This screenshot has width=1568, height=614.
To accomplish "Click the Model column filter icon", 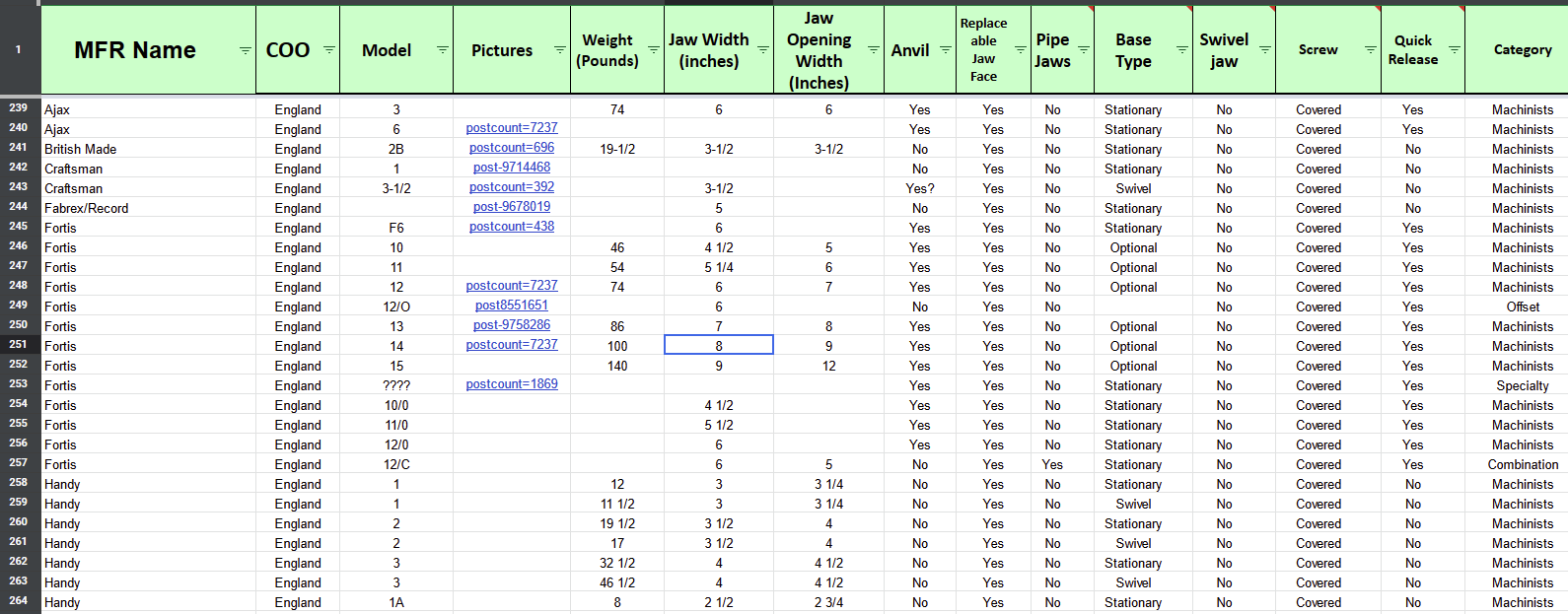I will (443, 50).
